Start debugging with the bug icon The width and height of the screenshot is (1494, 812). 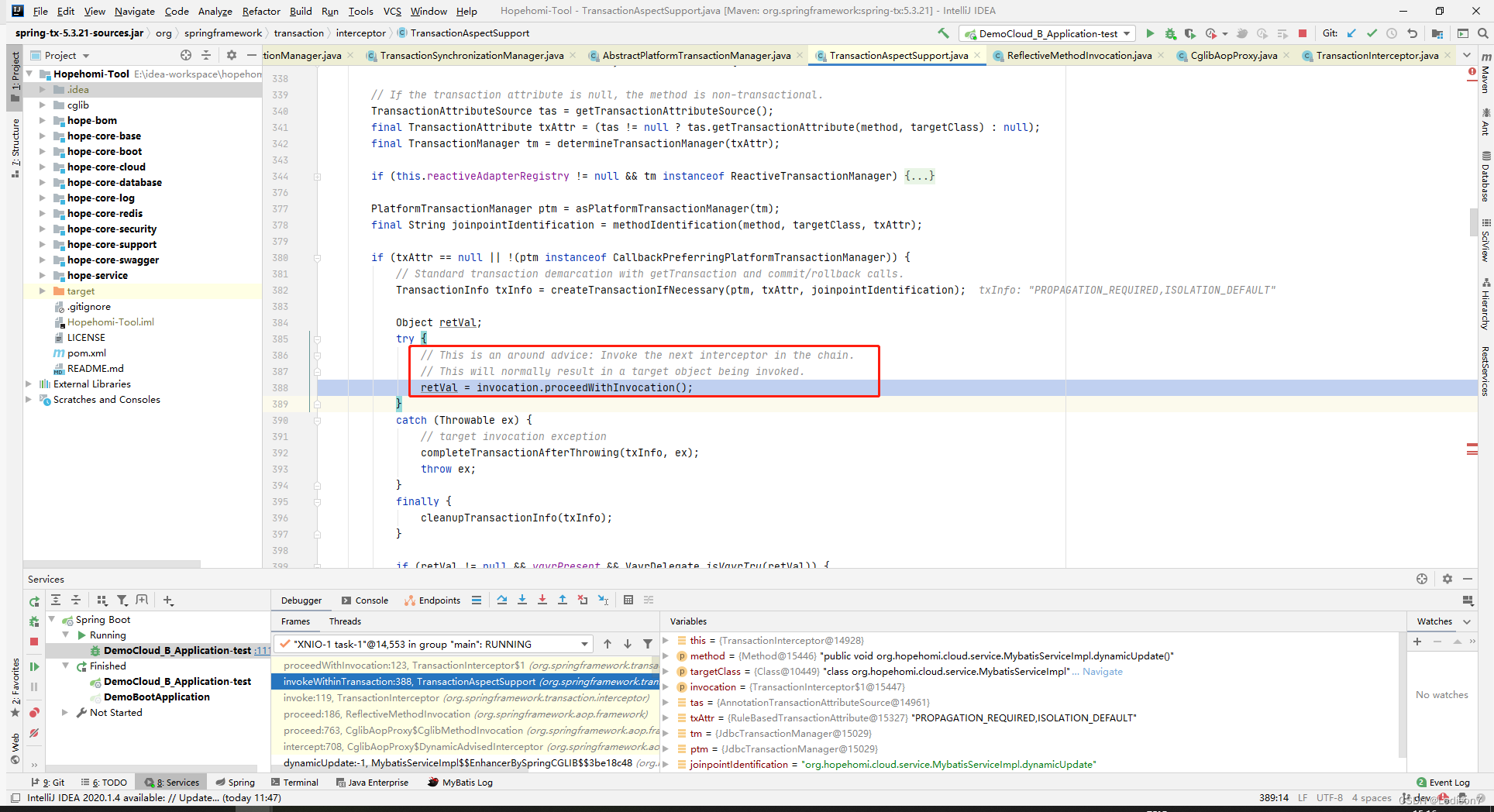pos(1170,33)
